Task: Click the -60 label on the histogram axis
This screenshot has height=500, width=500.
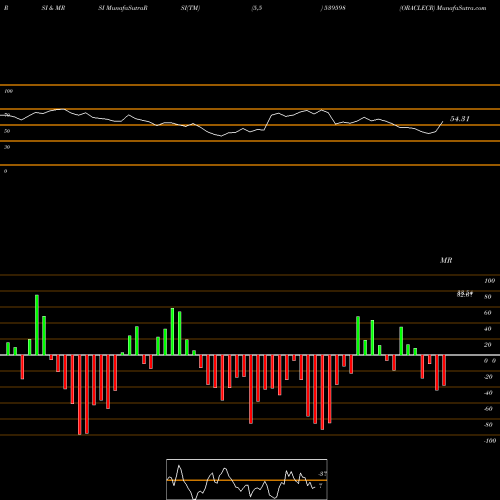Action: (x=488, y=409)
